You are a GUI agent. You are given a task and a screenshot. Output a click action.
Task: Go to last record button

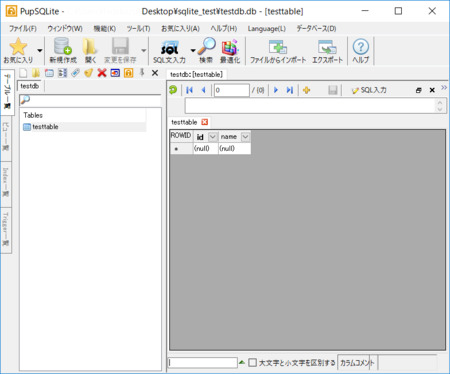click(x=290, y=90)
